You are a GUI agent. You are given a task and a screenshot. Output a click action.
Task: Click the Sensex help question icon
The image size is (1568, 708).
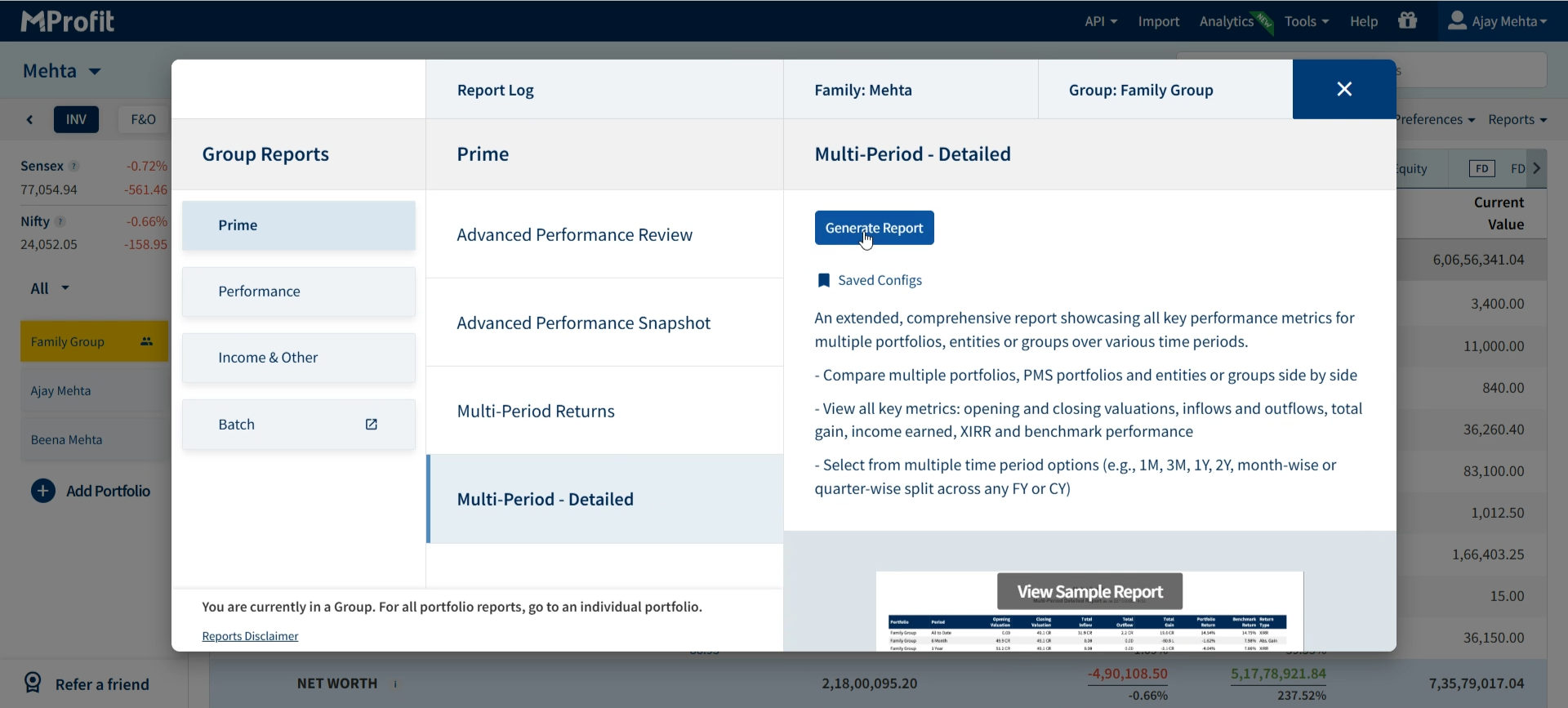tap(74, 167)
